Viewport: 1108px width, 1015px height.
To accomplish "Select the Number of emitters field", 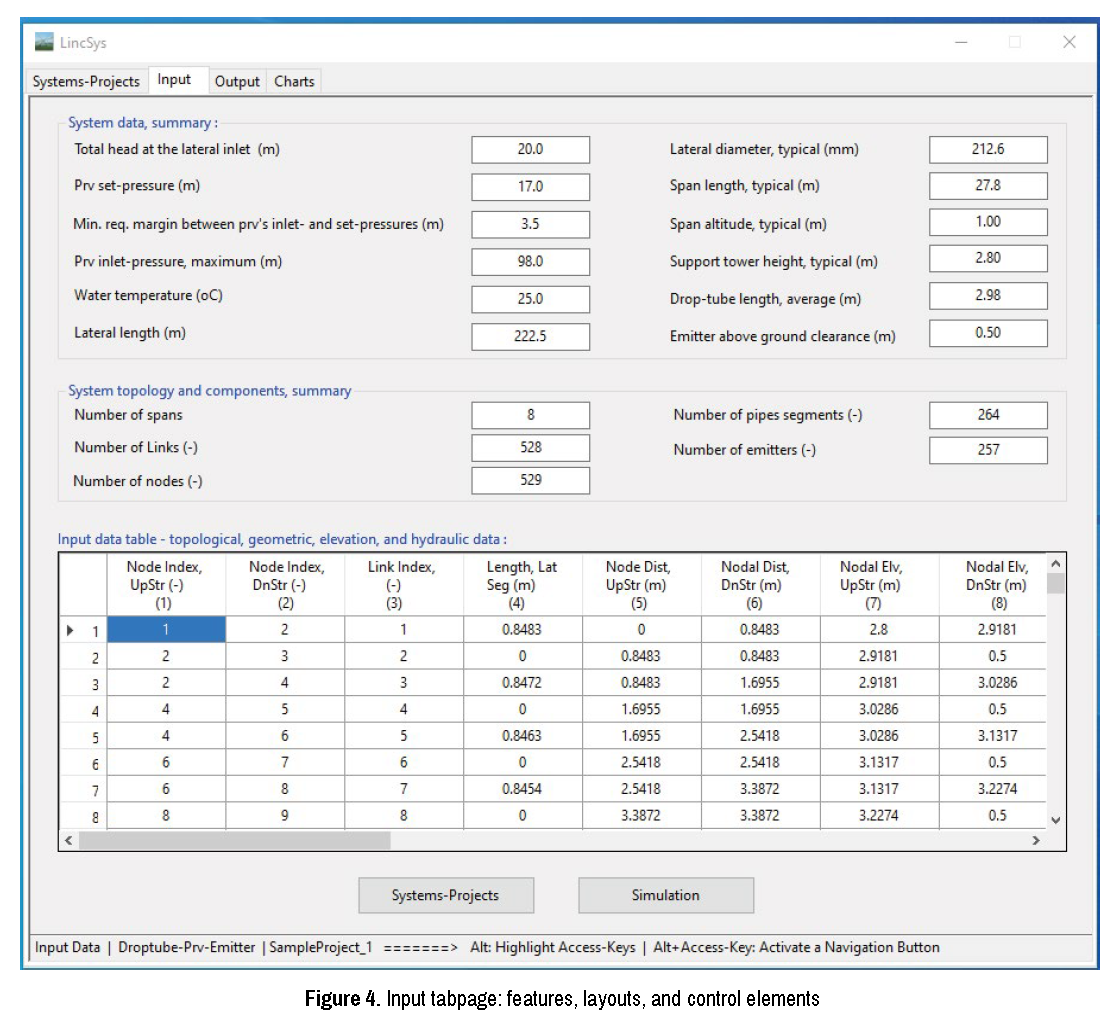I will point(988,450).
